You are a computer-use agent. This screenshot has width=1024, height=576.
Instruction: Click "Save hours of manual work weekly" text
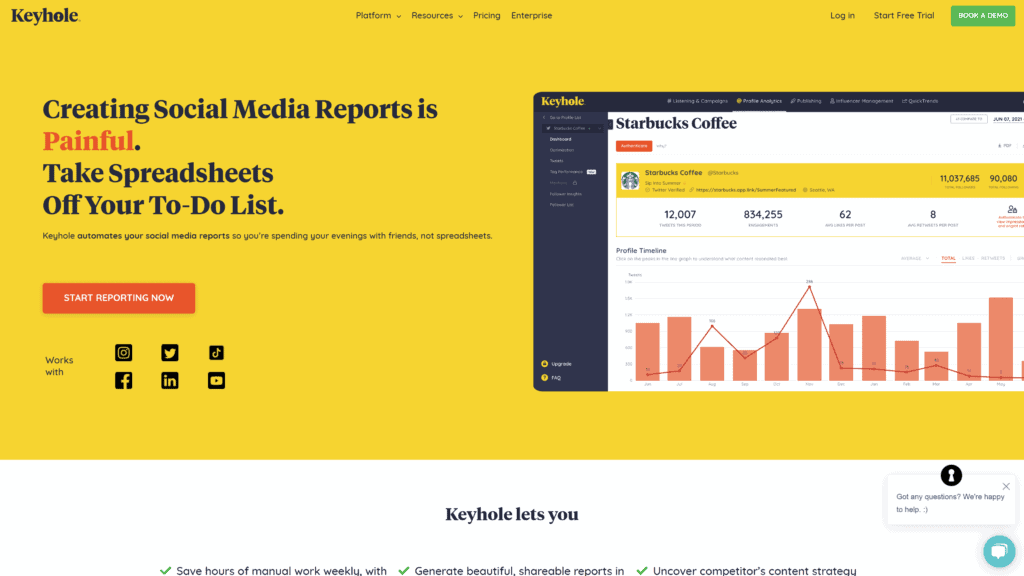(272, 570)
